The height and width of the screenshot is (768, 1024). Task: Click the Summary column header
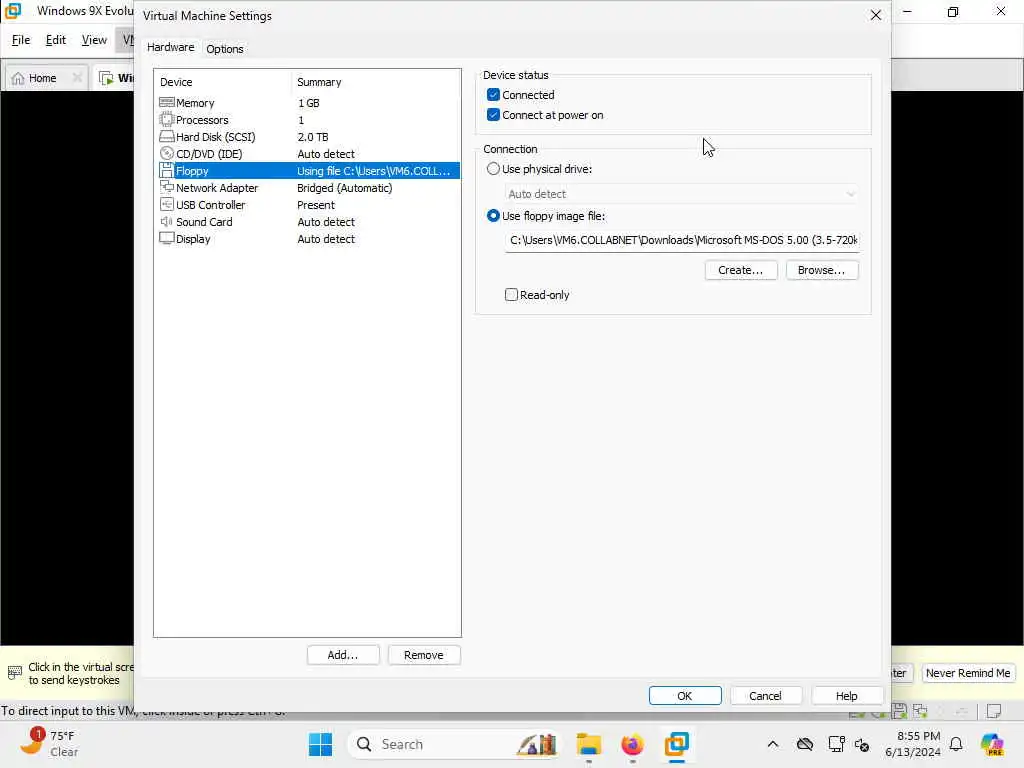click(376, 82)
